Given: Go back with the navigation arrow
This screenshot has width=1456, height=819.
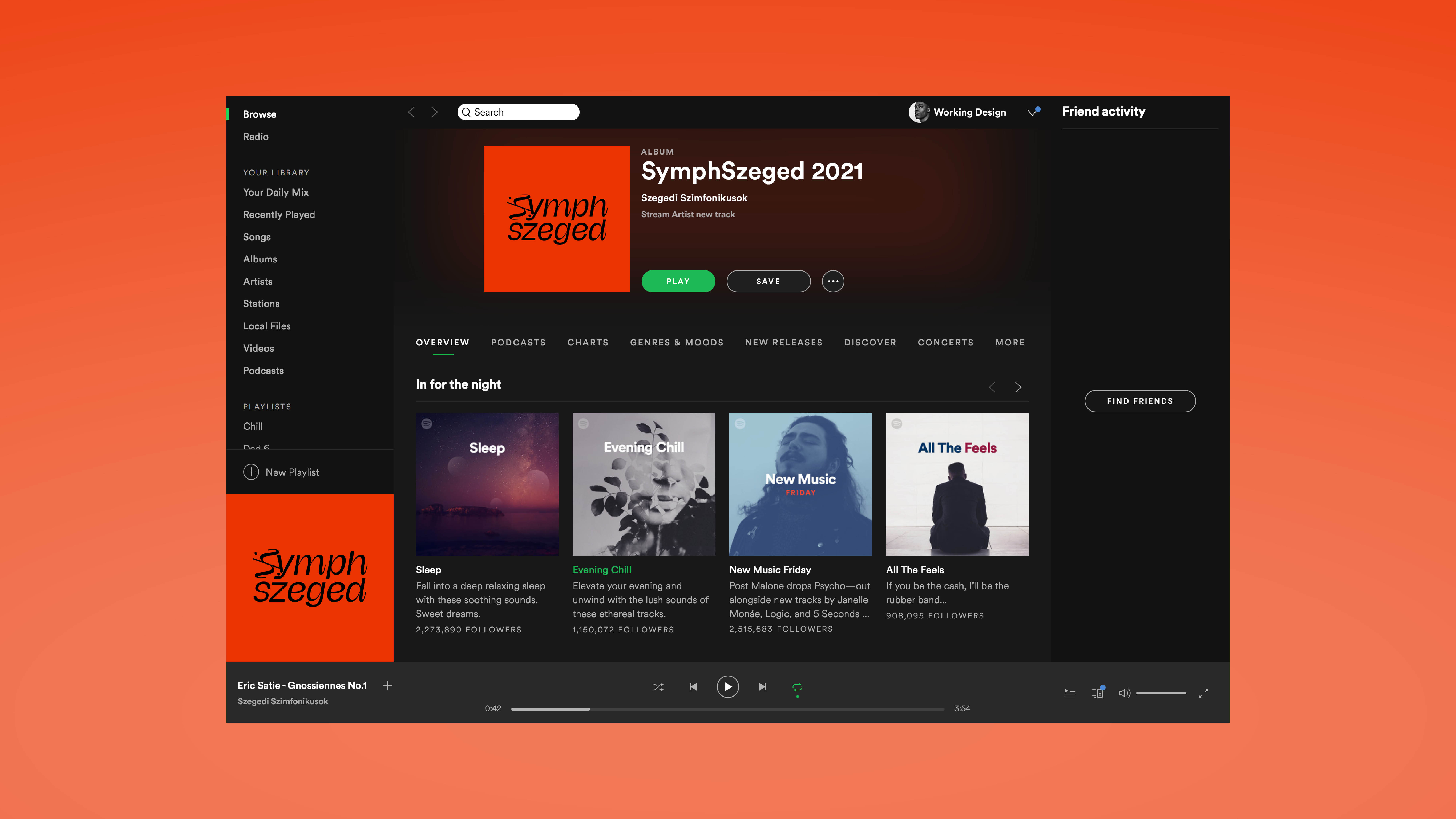Looking at the screenshot, I should coord(411,112).
